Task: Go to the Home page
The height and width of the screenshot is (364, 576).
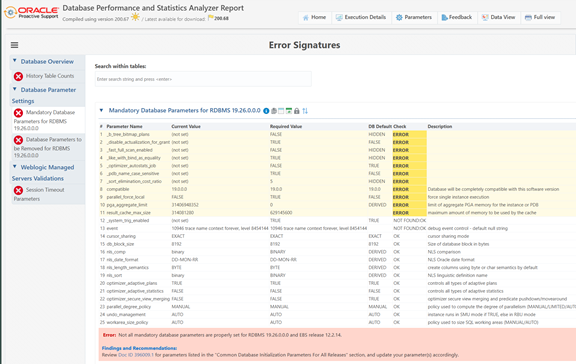Action: [x=314, y=17]
